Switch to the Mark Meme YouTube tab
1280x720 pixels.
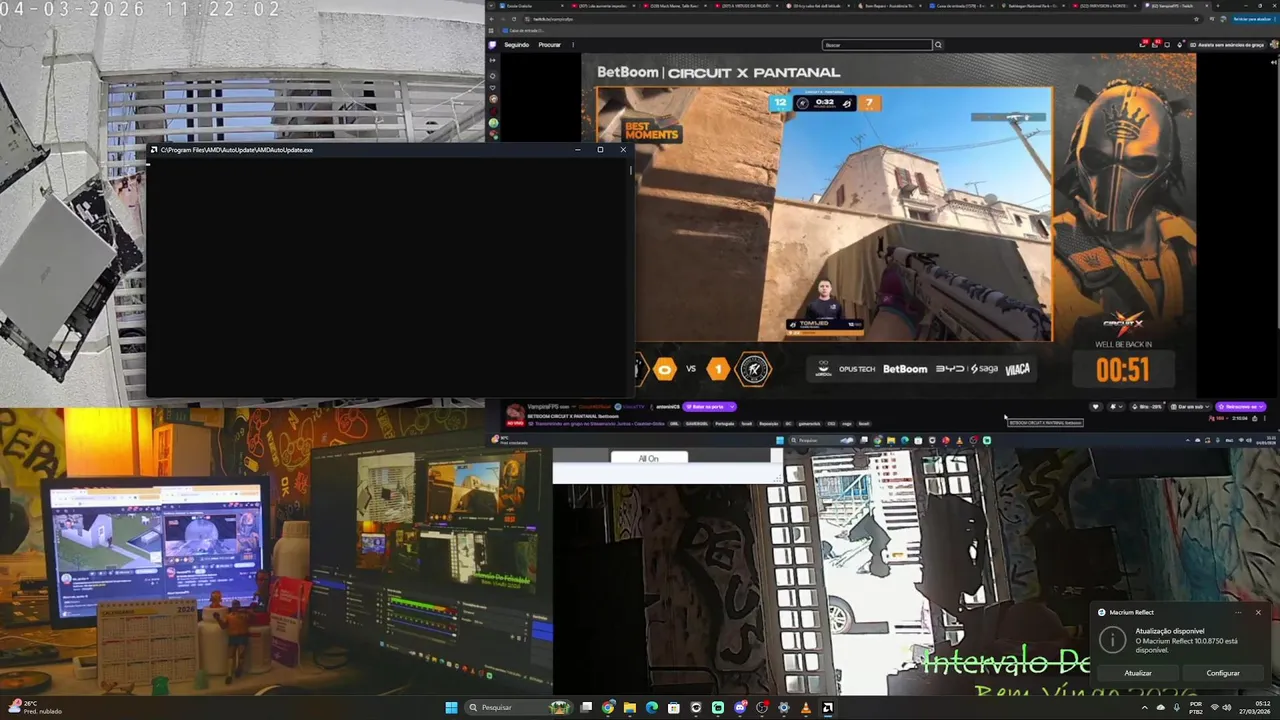point(674,7)
